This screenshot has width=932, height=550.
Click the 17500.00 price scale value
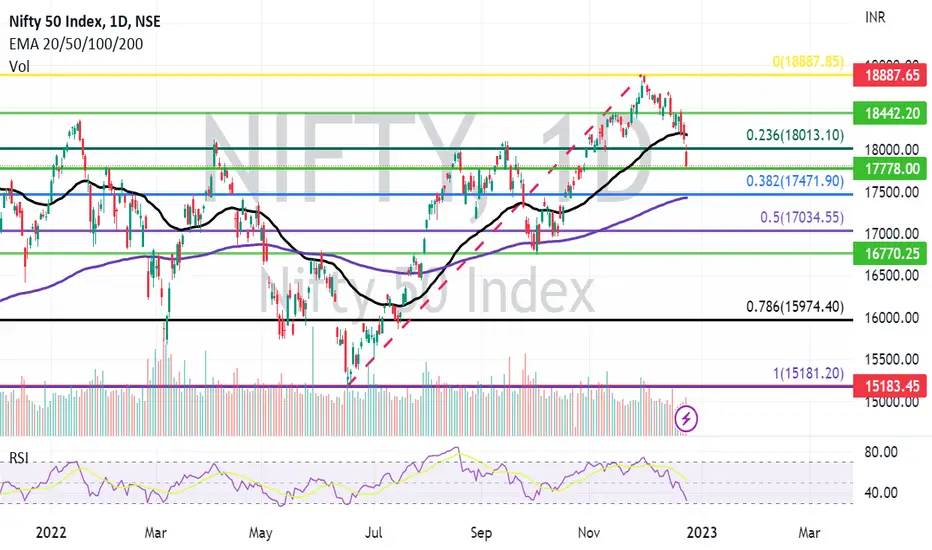click(x=892, y=192)
